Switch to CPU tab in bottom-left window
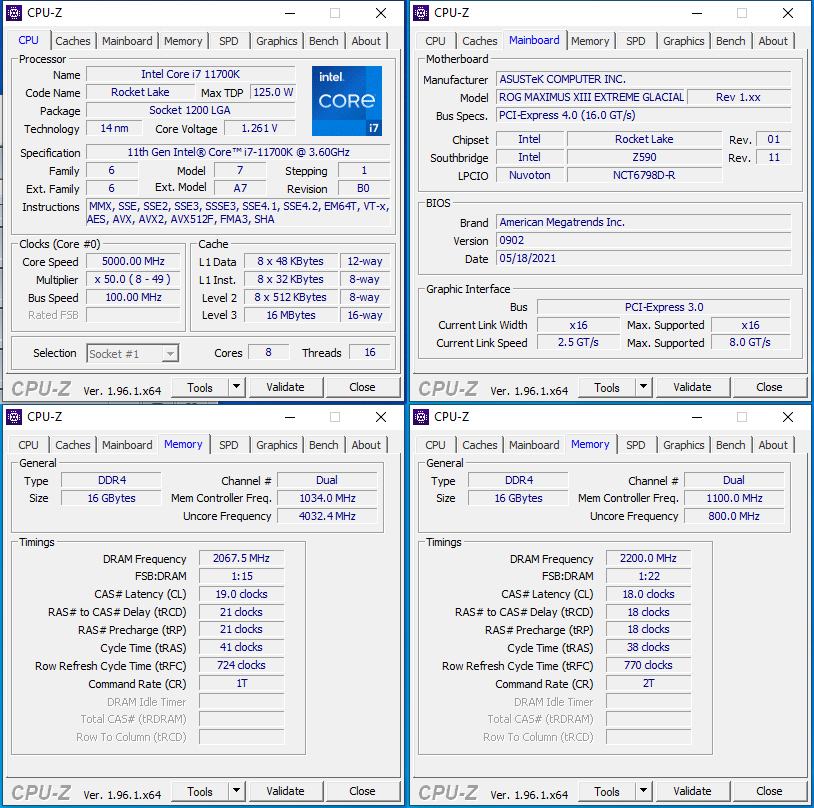The image size is (814, 808). pyautogui.click(x=28, y=445)
